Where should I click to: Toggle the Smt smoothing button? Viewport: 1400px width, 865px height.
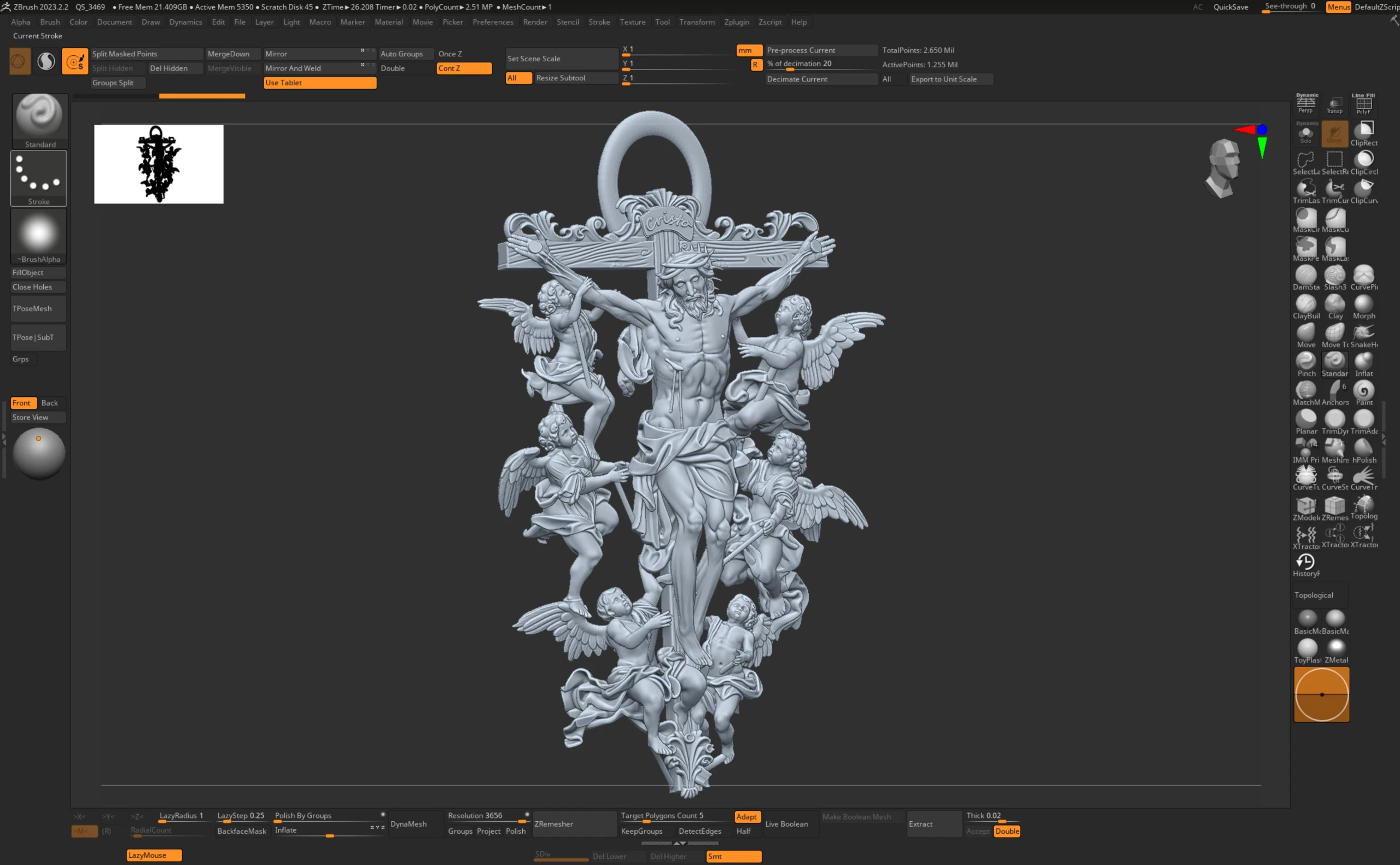coord(733,856)
